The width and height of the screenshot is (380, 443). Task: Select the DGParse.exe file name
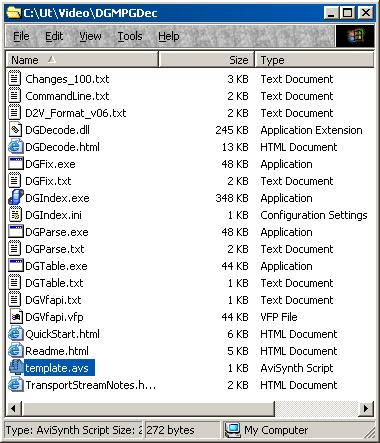point(57,232)
